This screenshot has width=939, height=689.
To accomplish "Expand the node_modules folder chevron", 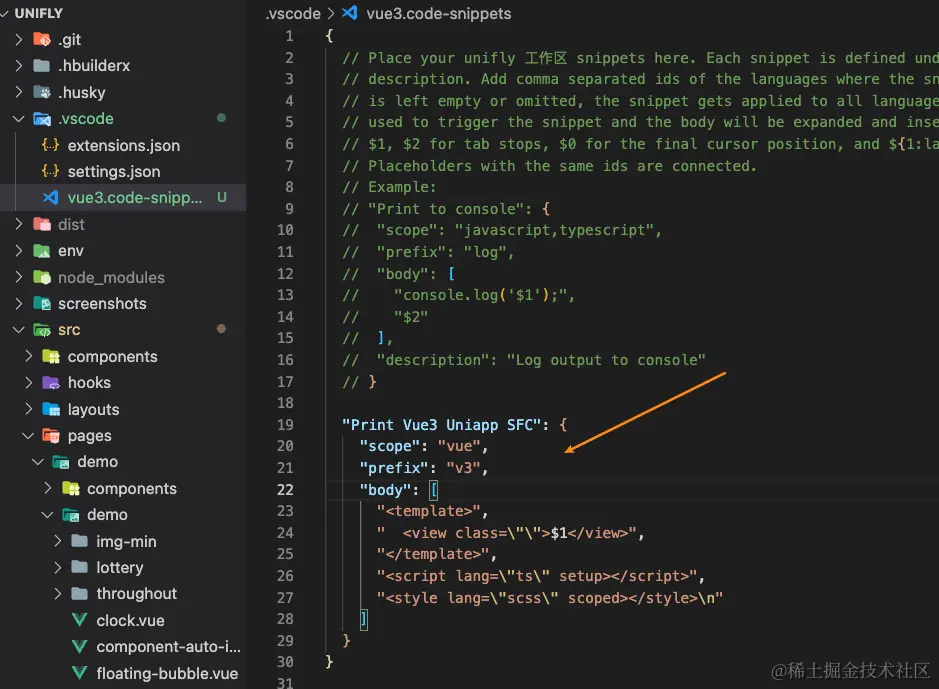I will point(19,277).
